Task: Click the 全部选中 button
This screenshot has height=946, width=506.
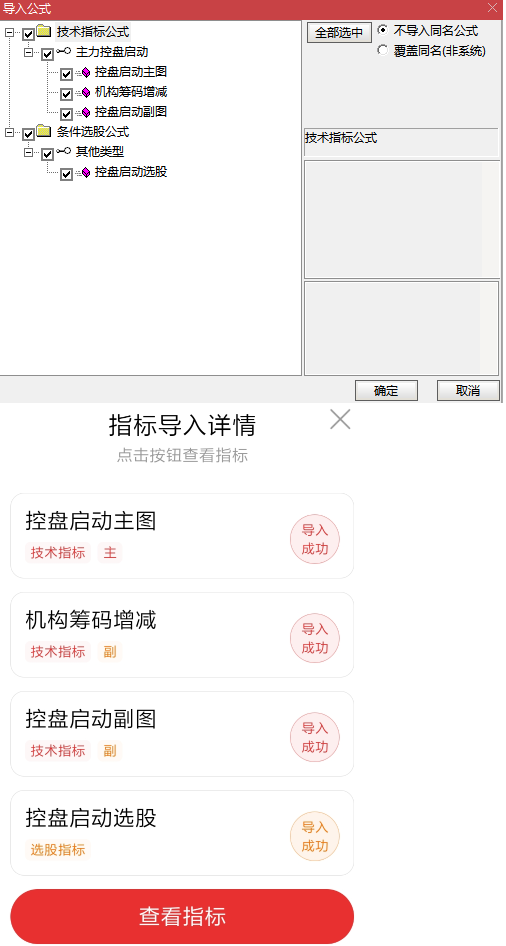Action: pos(339,33)
